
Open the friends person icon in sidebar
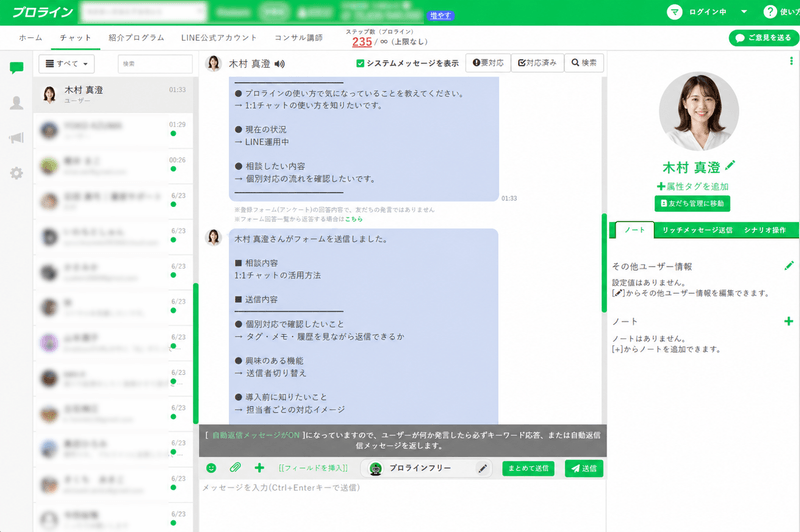[x=16, y=103]
